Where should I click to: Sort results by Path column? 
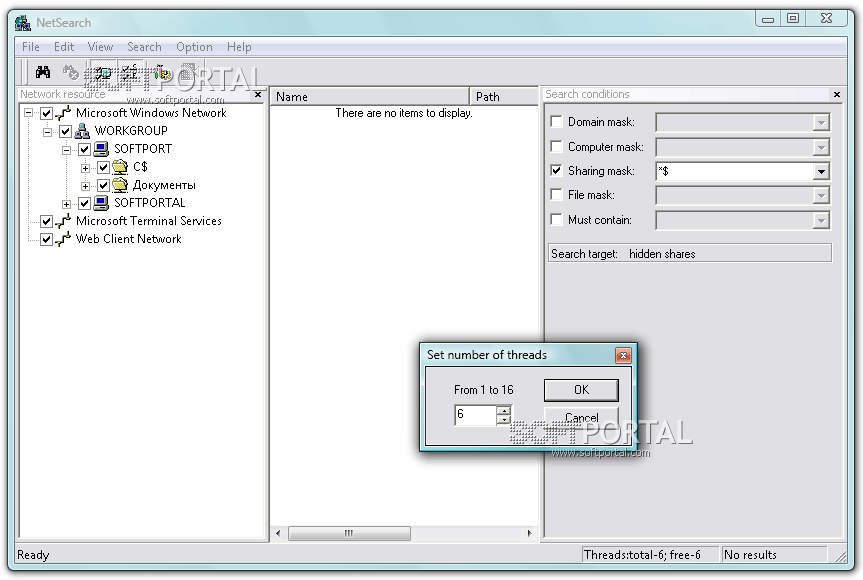504,97
